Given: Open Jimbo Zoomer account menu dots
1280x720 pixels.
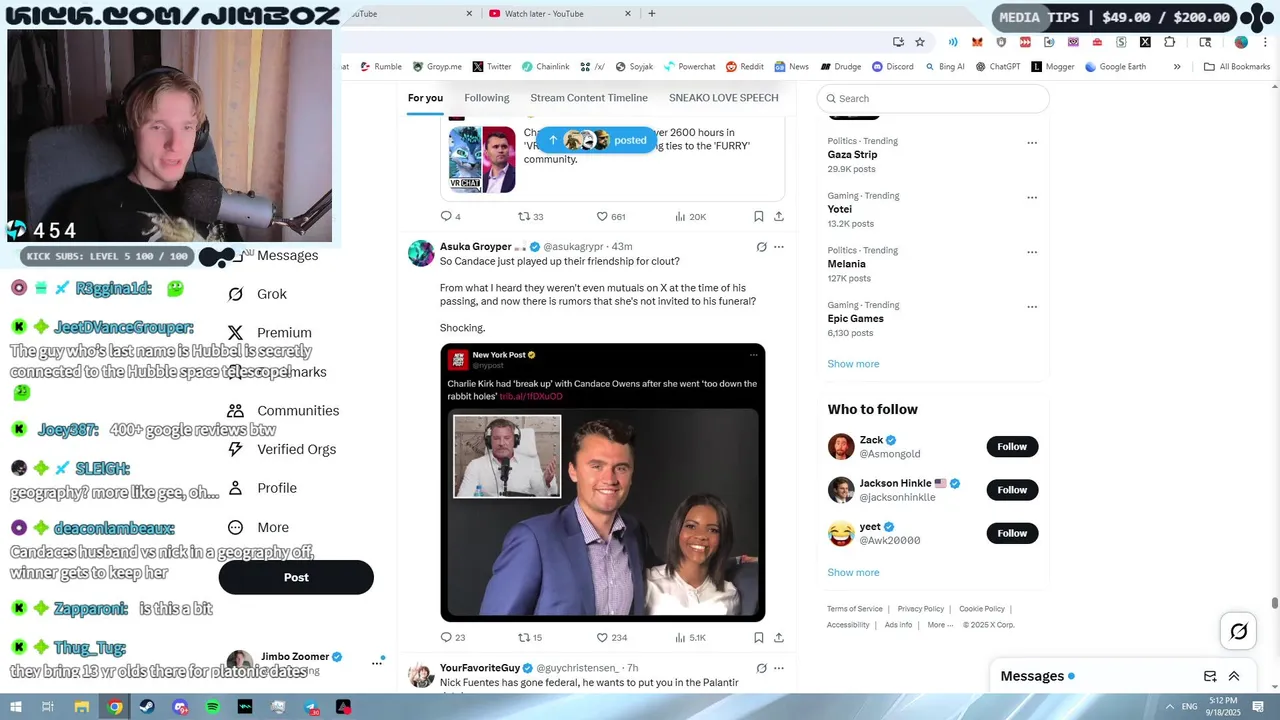Looking at the screenshot, I should [377, 662].
